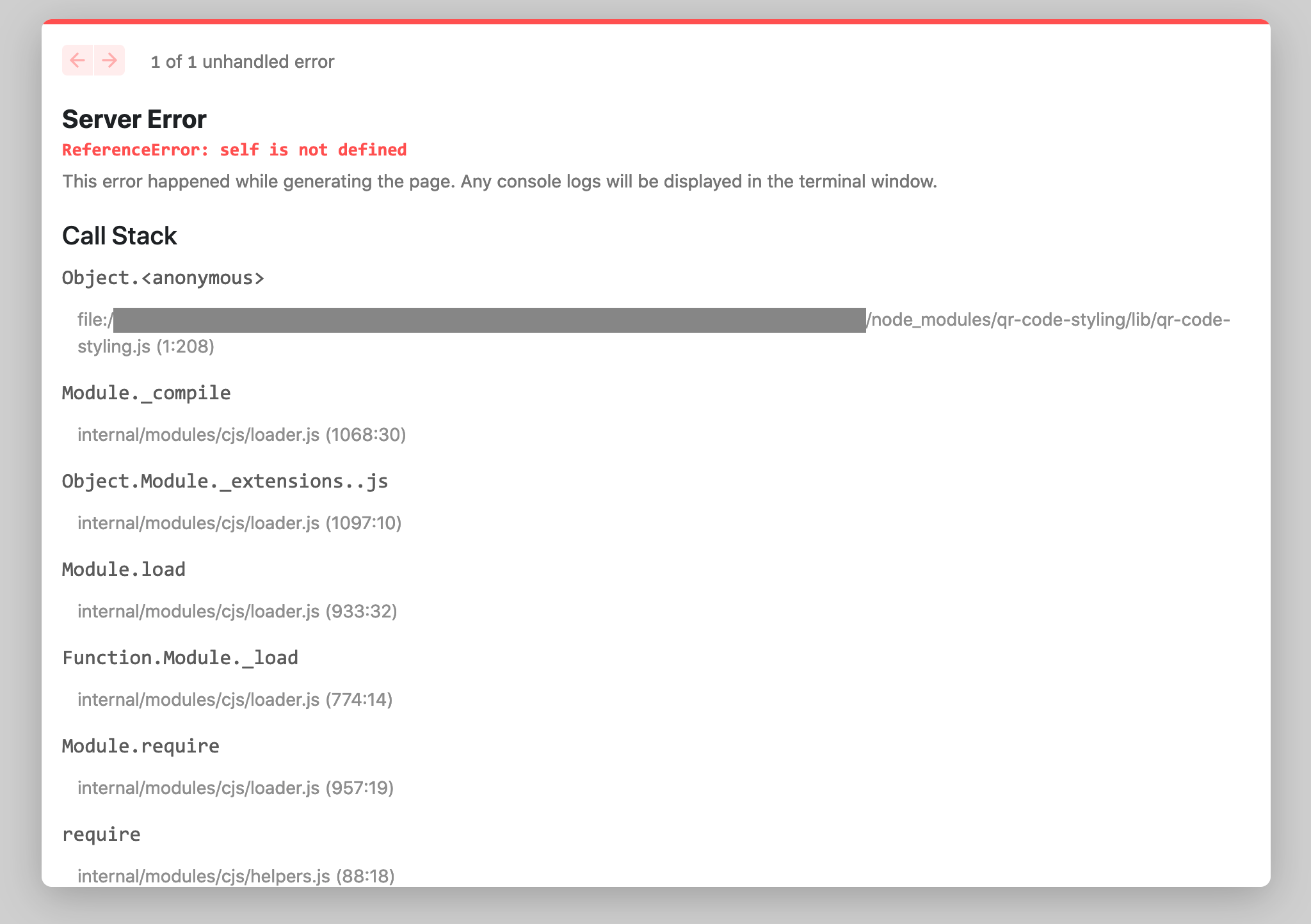Screen dimensions: 1311x924
Task: Click the loader.js (1097:10) location
Action: click(239, 523)
